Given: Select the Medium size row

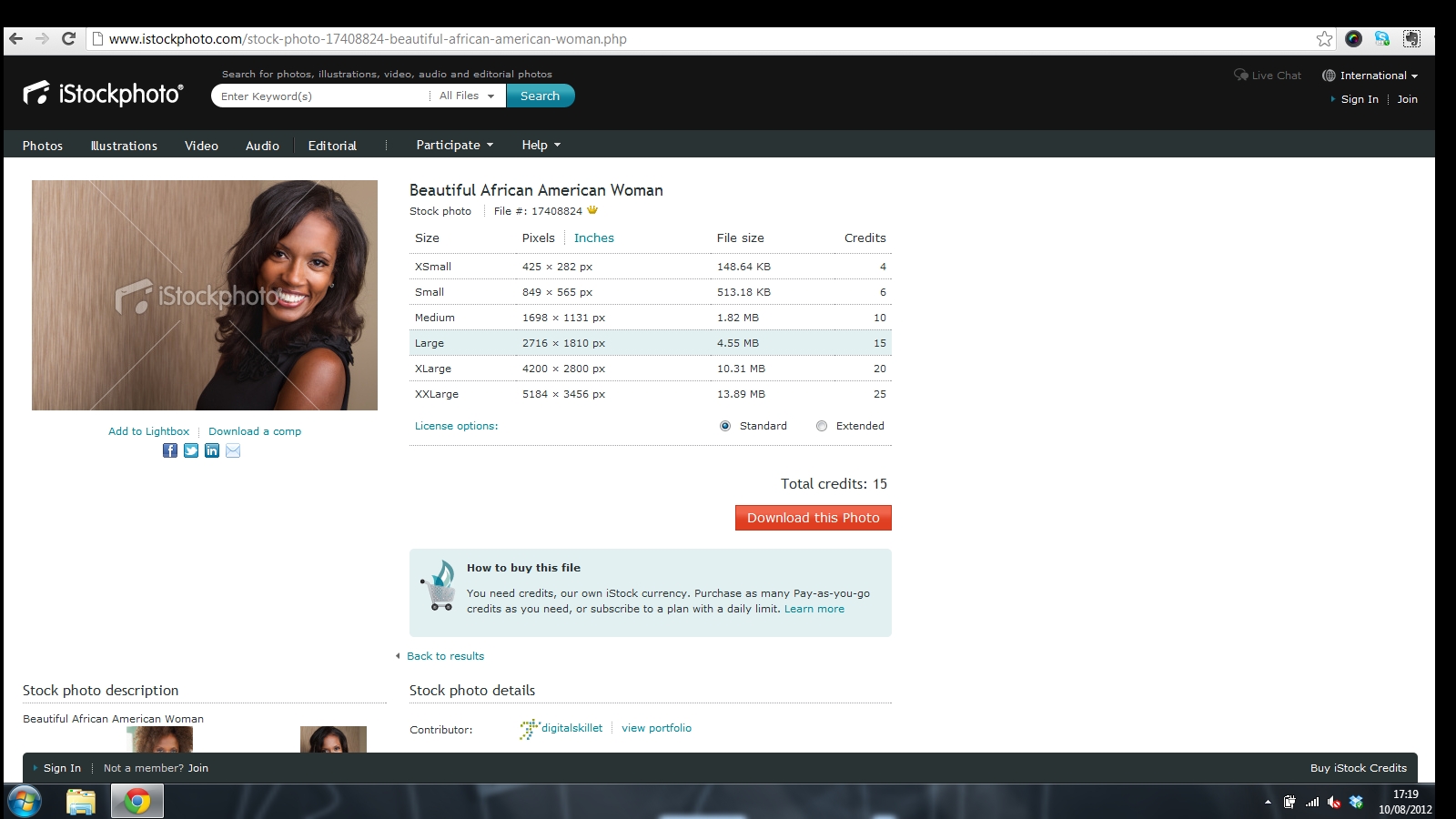Looking at the screenshot, I should click(x=651, y=318).
